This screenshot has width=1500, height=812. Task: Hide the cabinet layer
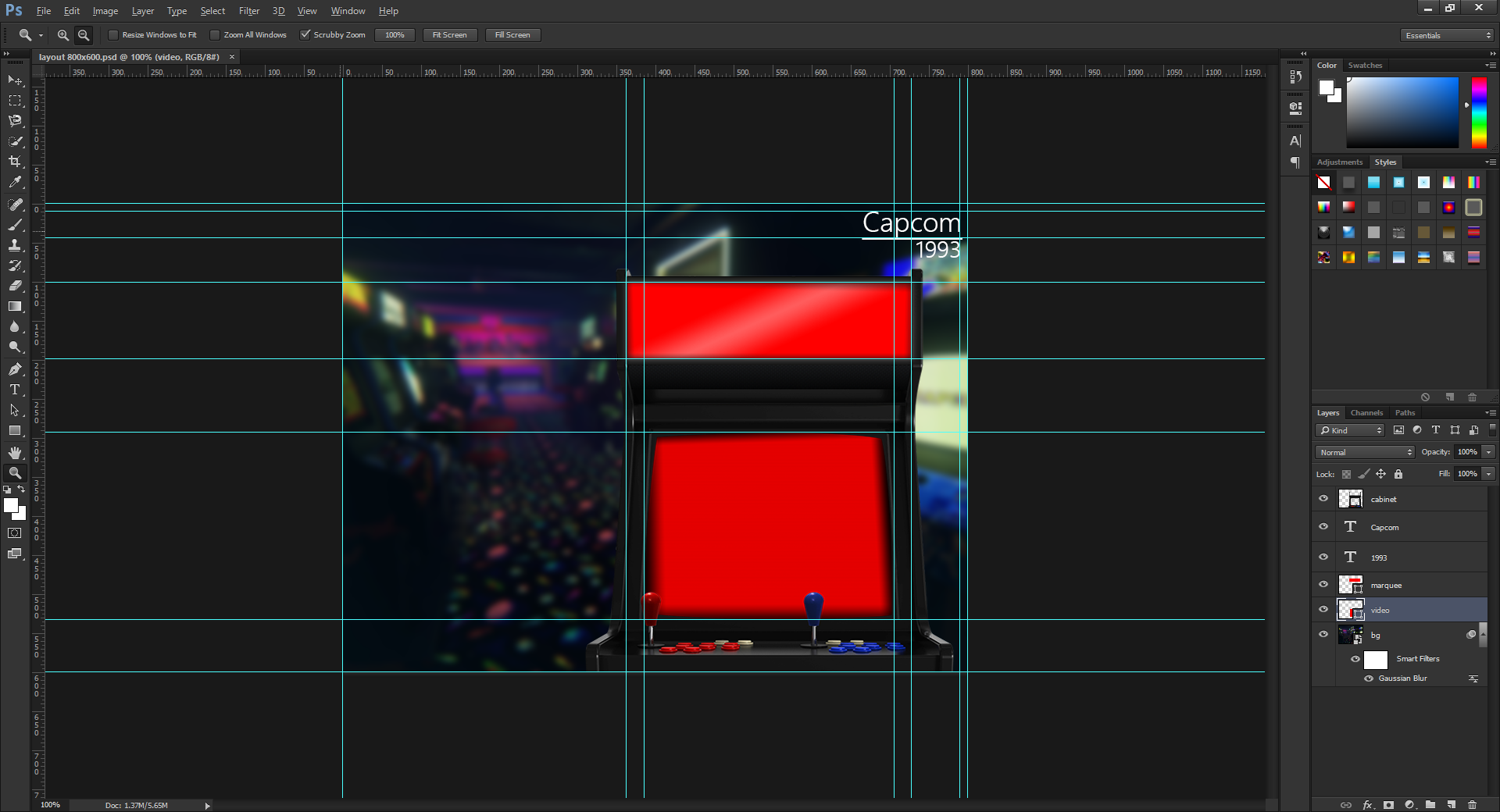click(x=1323, y=498)
